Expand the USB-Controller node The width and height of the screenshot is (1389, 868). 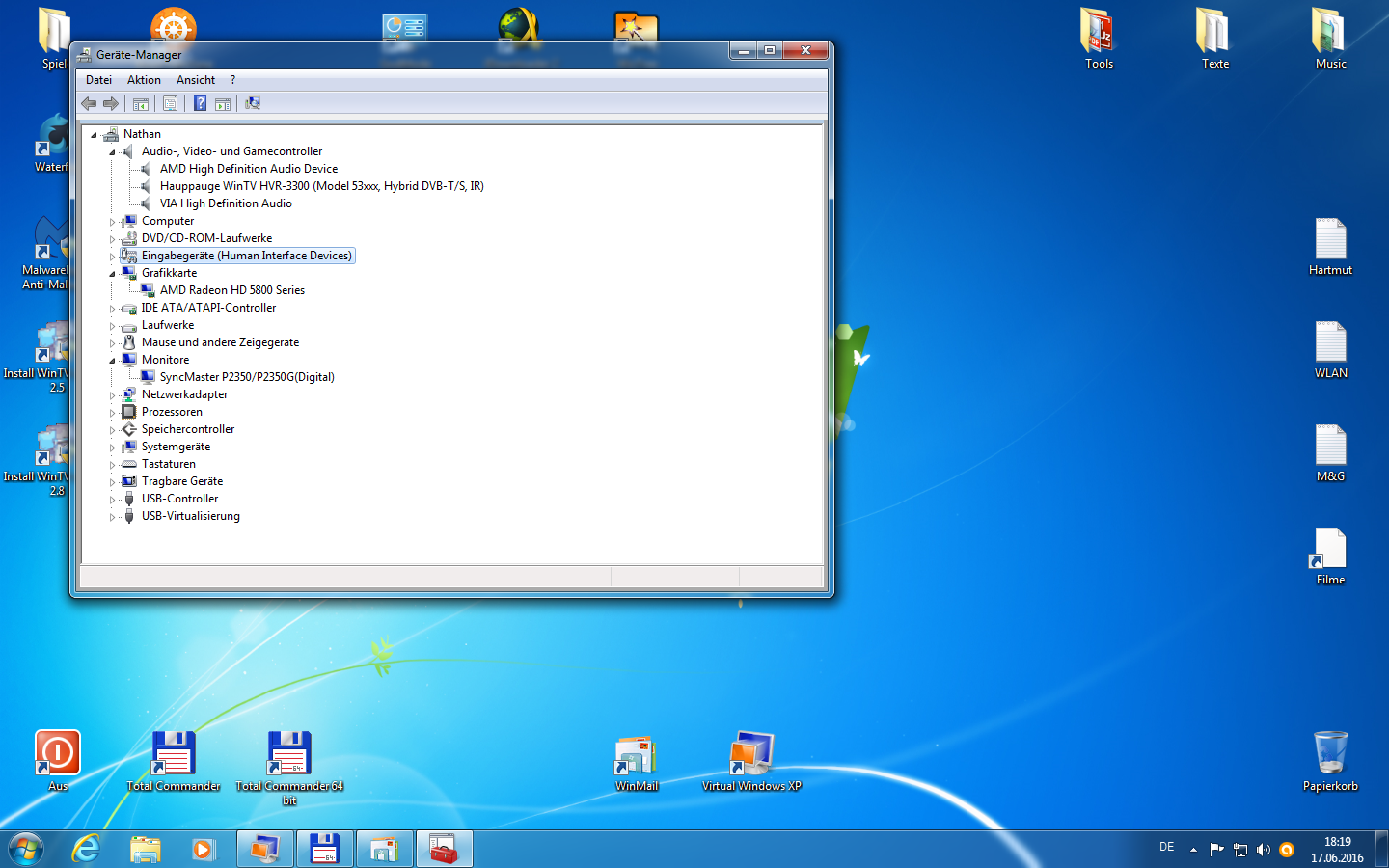(x=112, y=500)
